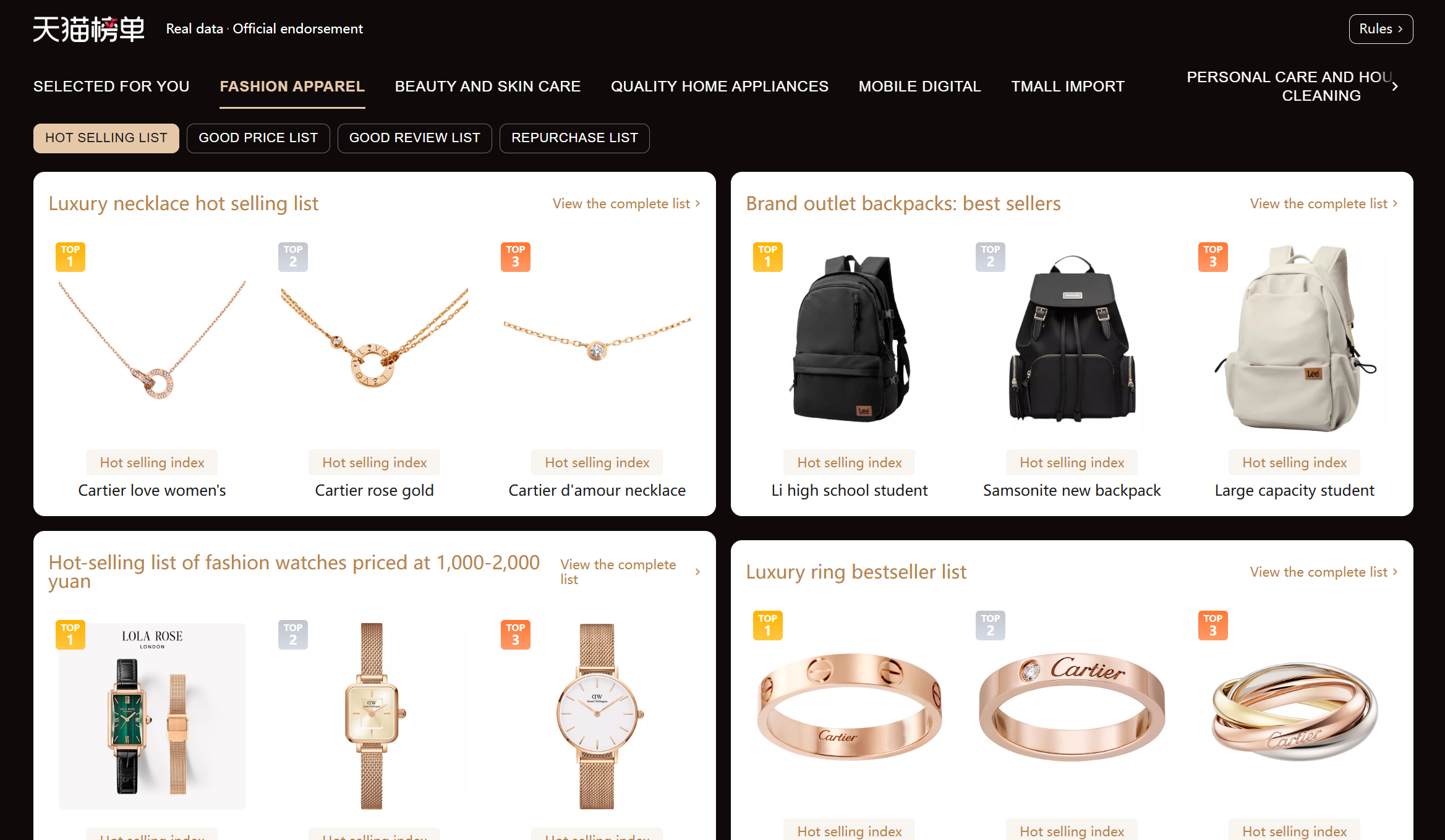Select the Repurchase List filter
Screen dimensions: 1445x840
pos(574,138)
